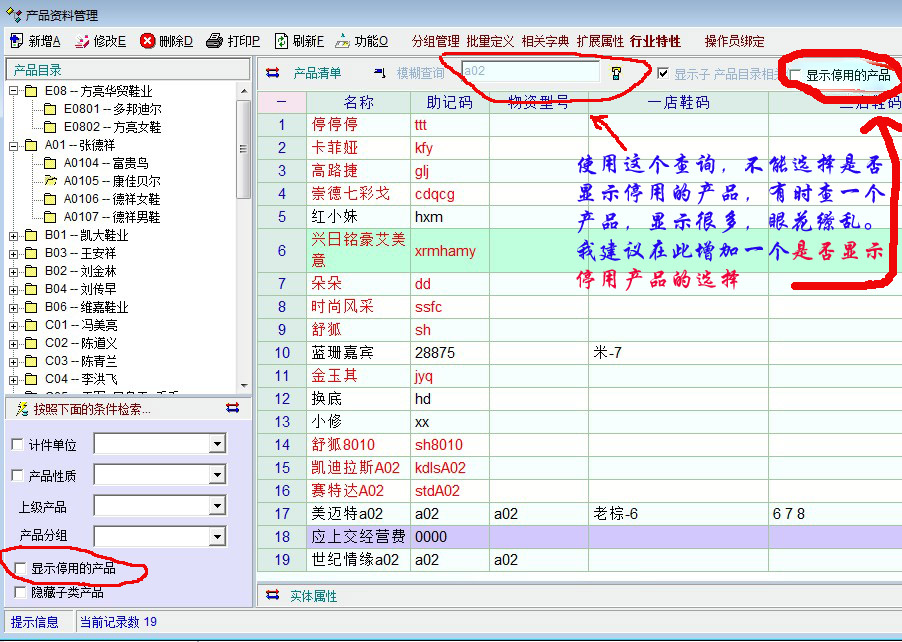Check the 计件单位 checkbox
Screen dimensions: 902x642
[17, 444]
